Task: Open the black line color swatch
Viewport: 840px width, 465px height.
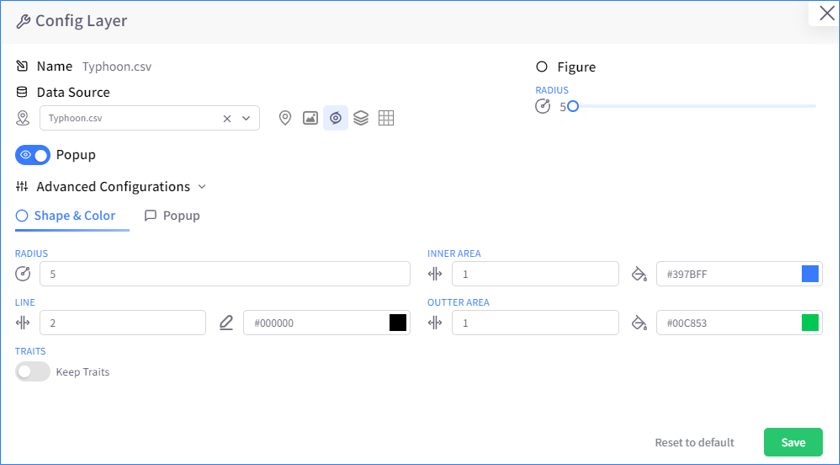Action: [x=398, y=322]
